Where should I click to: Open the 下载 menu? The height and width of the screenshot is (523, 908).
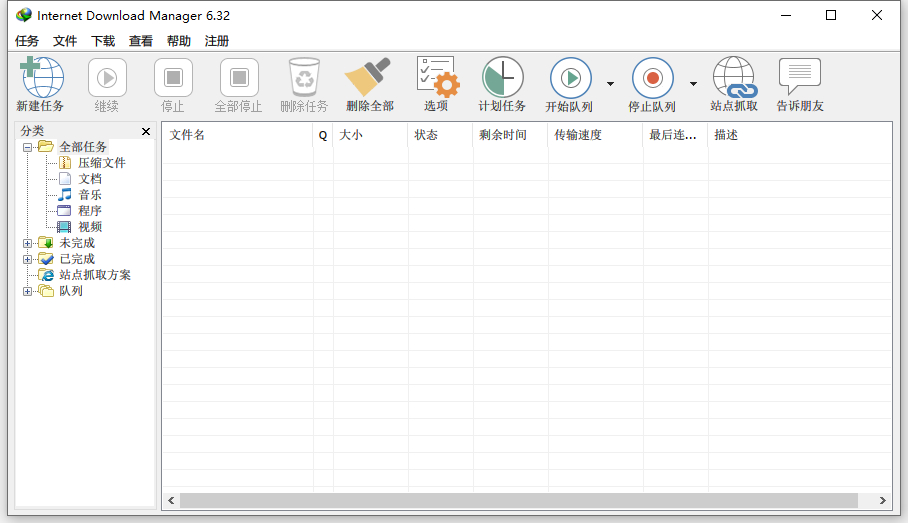click(103, 41)
